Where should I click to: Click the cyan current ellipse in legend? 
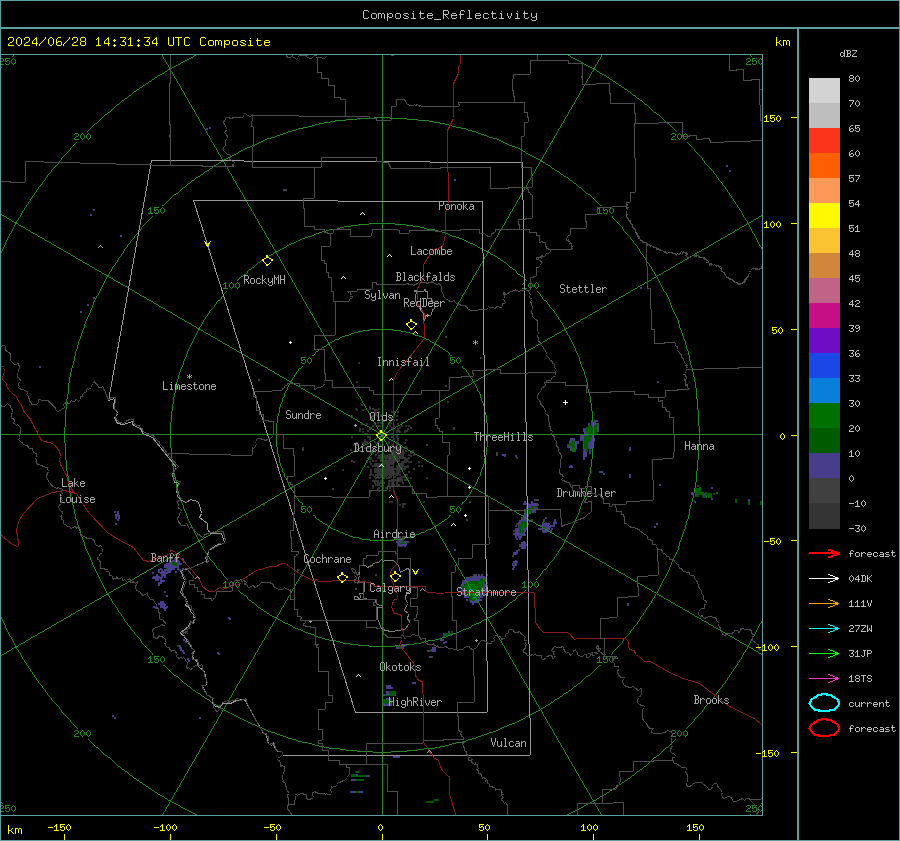click(x=824, y=703)
